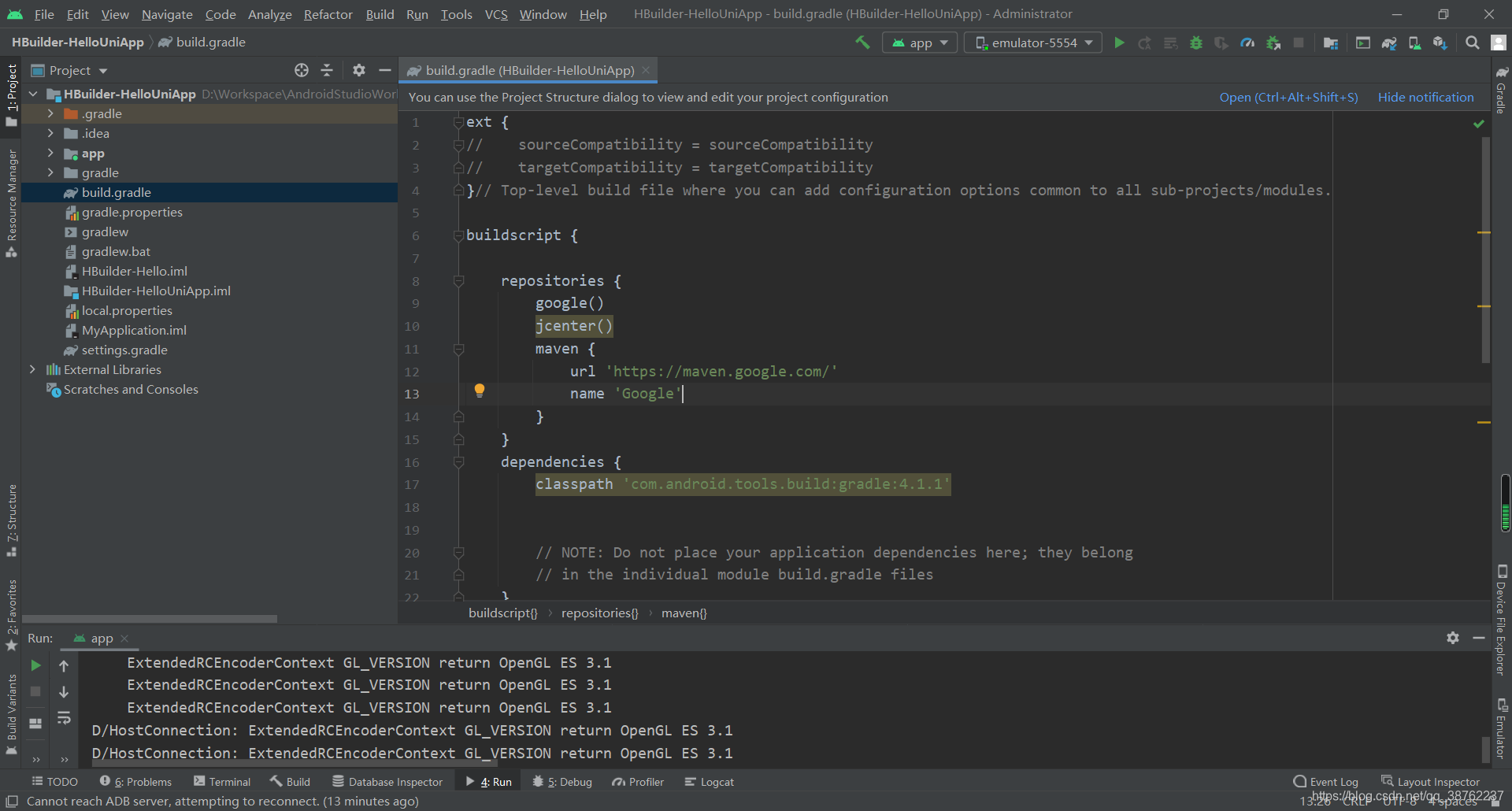Close the app tab in Run panel
Viewport: 1512px width, 811px height.
(x=124, y=639)
